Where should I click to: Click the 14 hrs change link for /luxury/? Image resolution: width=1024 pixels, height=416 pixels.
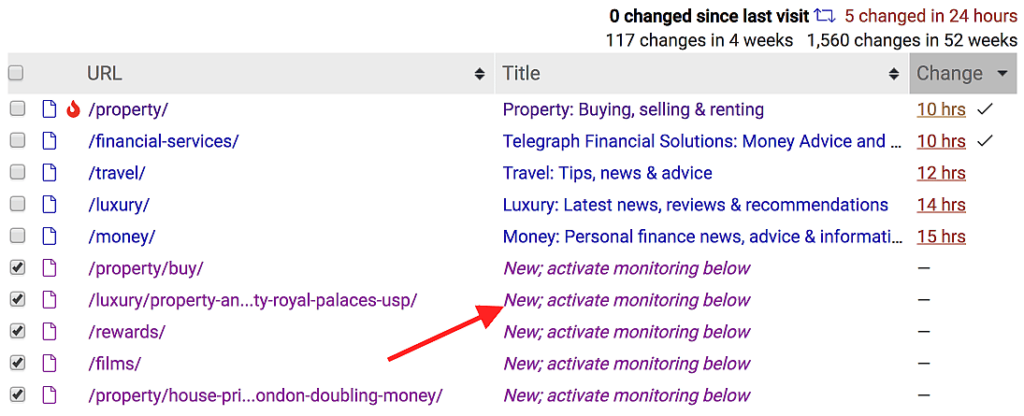pos(941,205)
